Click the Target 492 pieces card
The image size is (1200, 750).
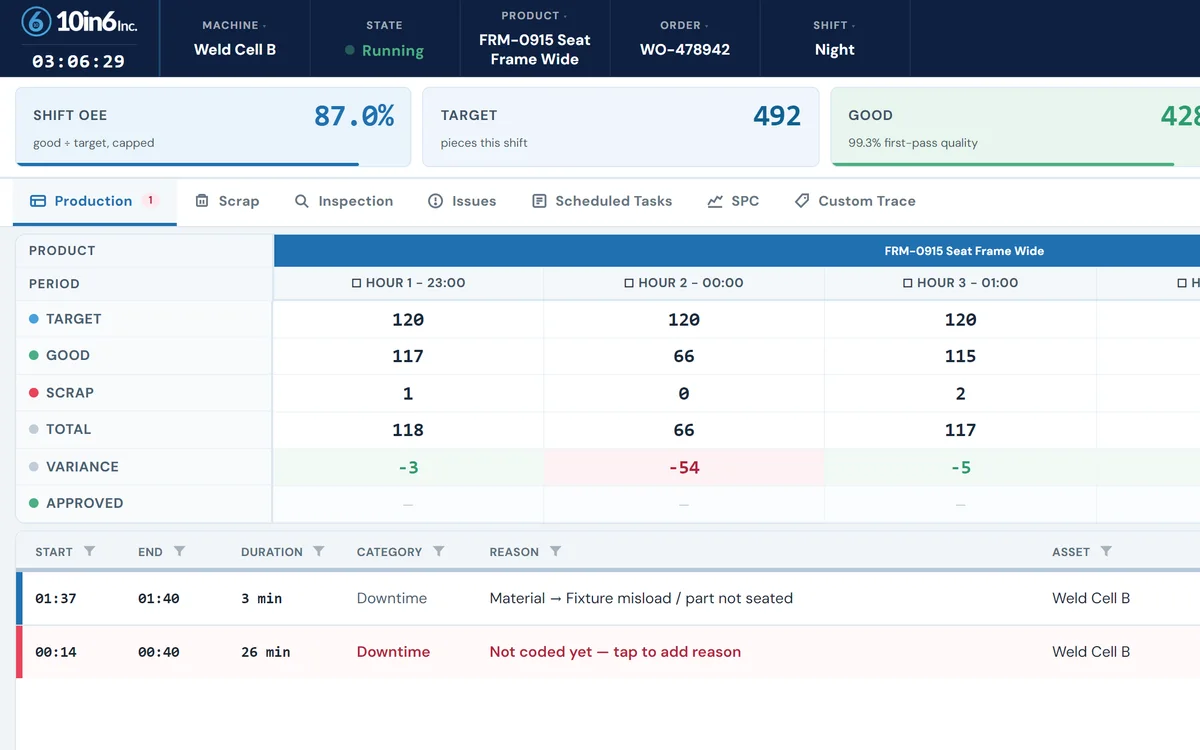(620, 127)
